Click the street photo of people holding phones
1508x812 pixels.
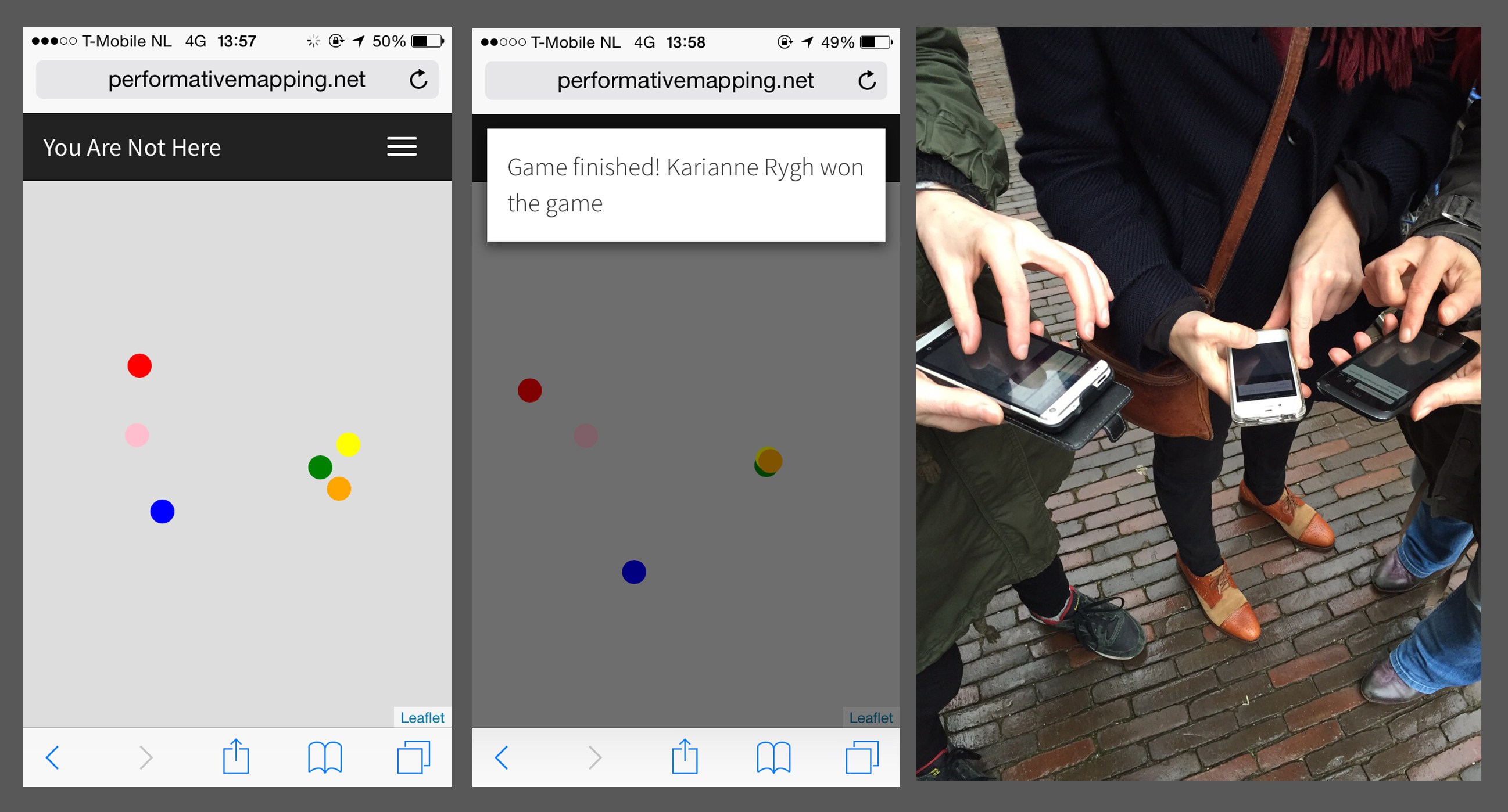1198,404
